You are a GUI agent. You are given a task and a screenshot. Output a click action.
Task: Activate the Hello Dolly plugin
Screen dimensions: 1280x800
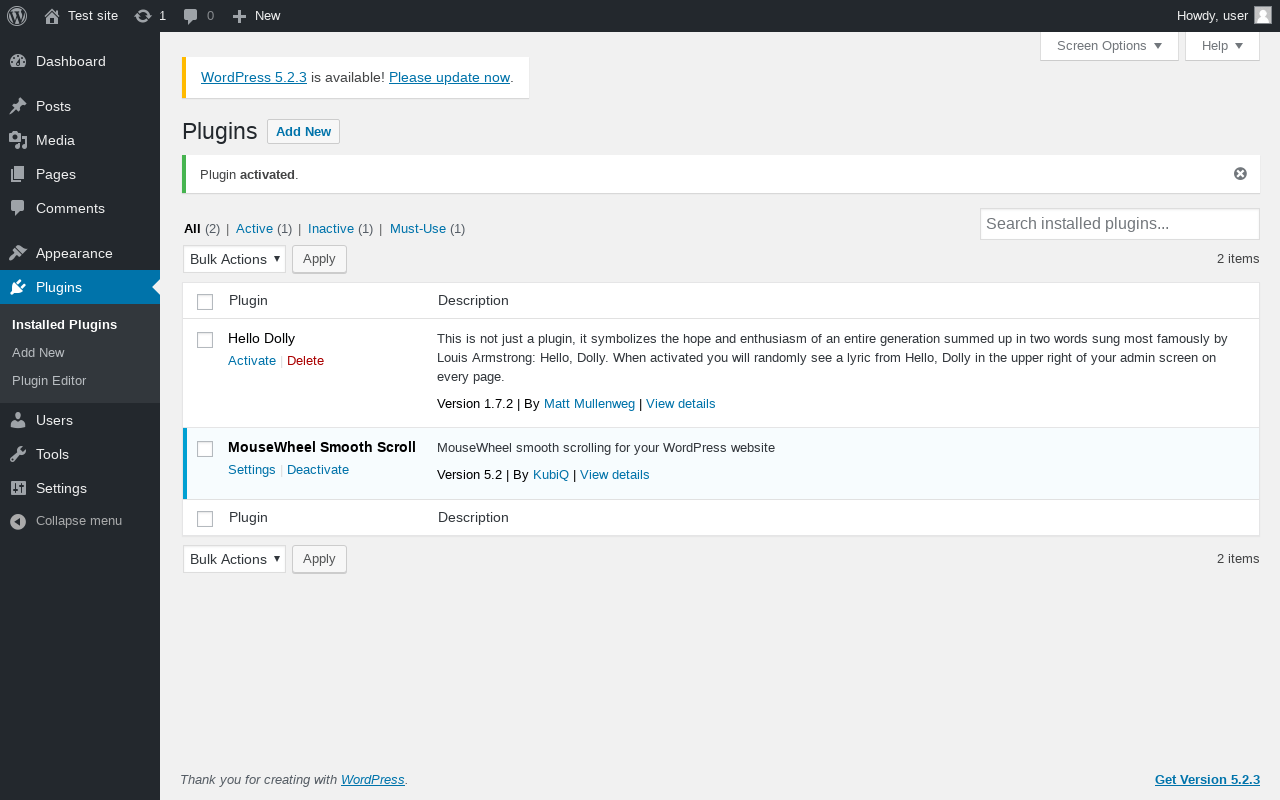tap(252, 360)
